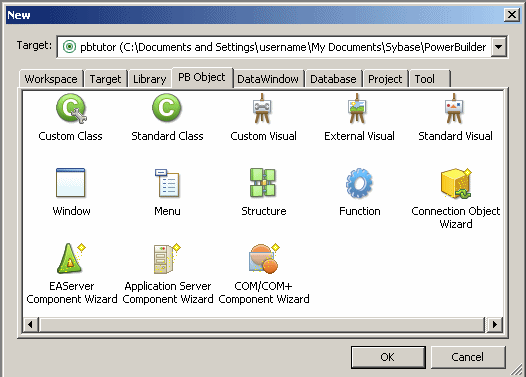Click the "Connection Object Wizard" label
Viewport: 526px width, 377px height.
click(456, 217)
